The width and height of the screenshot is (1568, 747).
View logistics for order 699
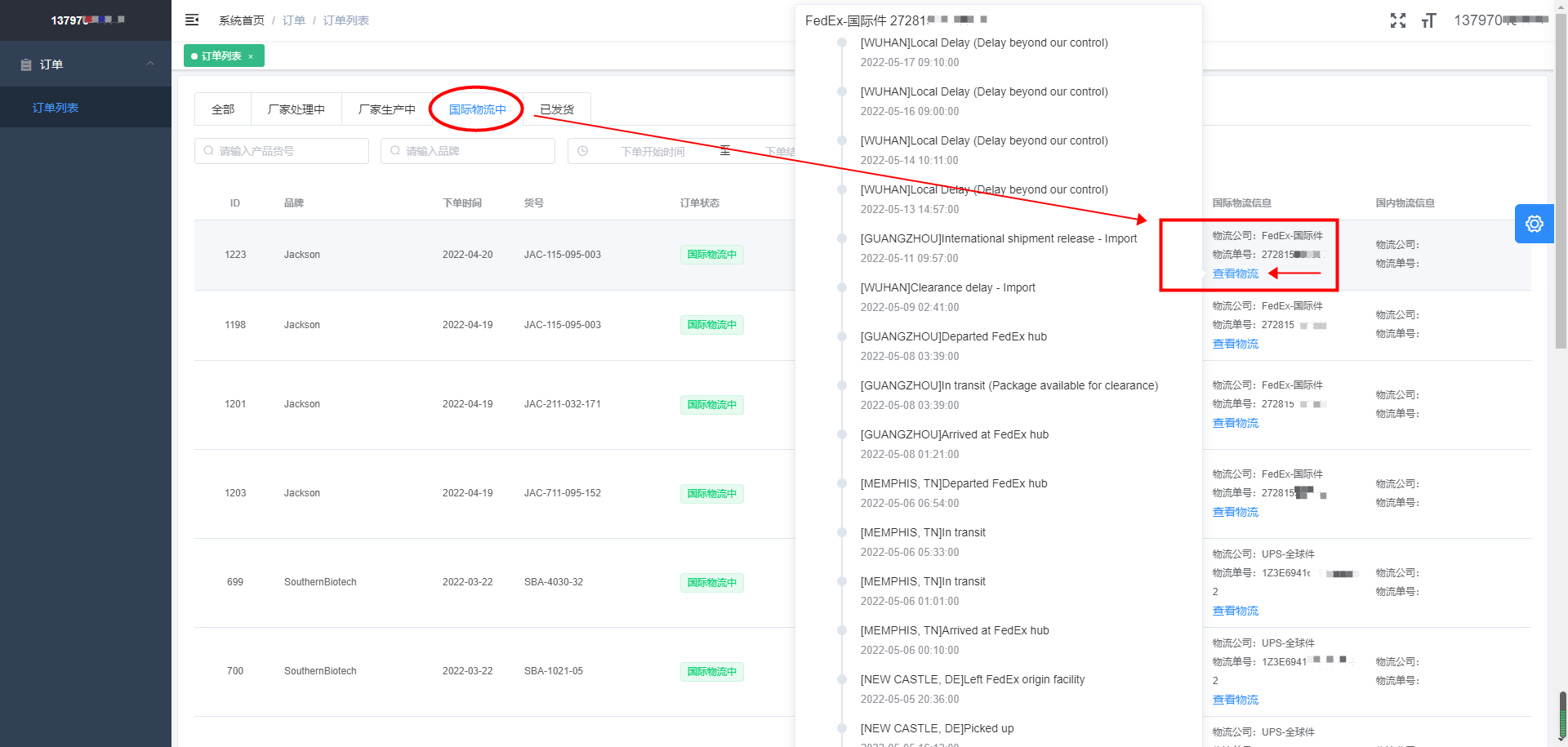click(x=1235, y=611)
